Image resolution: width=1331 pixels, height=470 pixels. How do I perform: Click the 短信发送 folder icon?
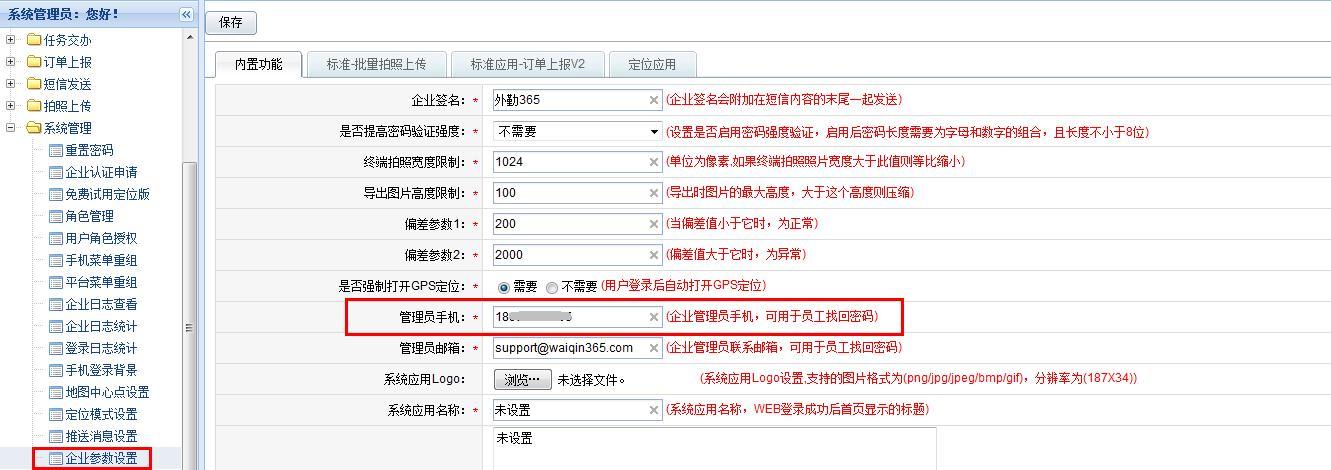tap(34, 84)
